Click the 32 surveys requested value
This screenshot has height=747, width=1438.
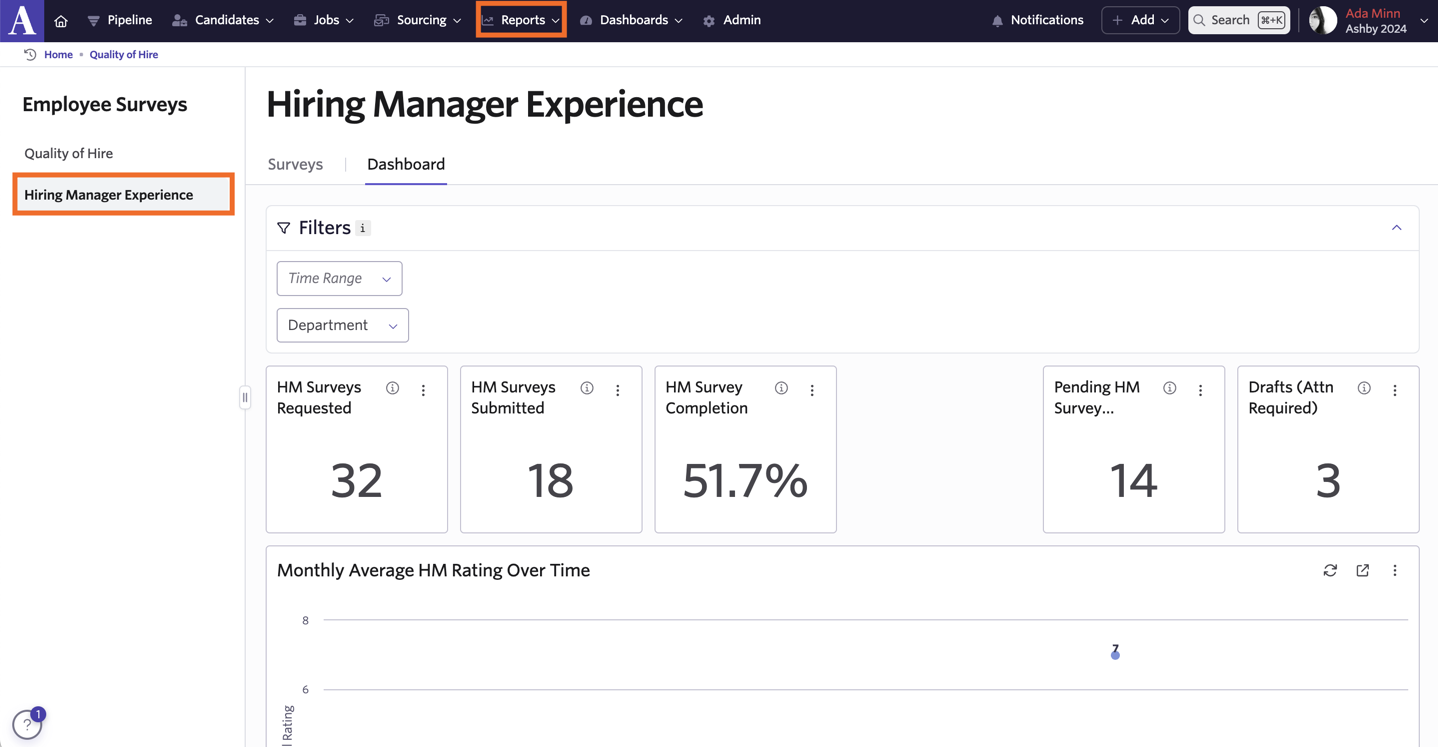coord(357,480)
